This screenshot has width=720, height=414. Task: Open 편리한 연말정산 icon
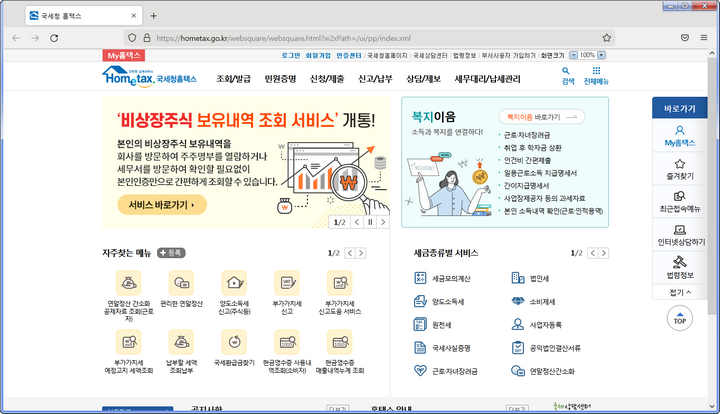[x=181, y=283]
